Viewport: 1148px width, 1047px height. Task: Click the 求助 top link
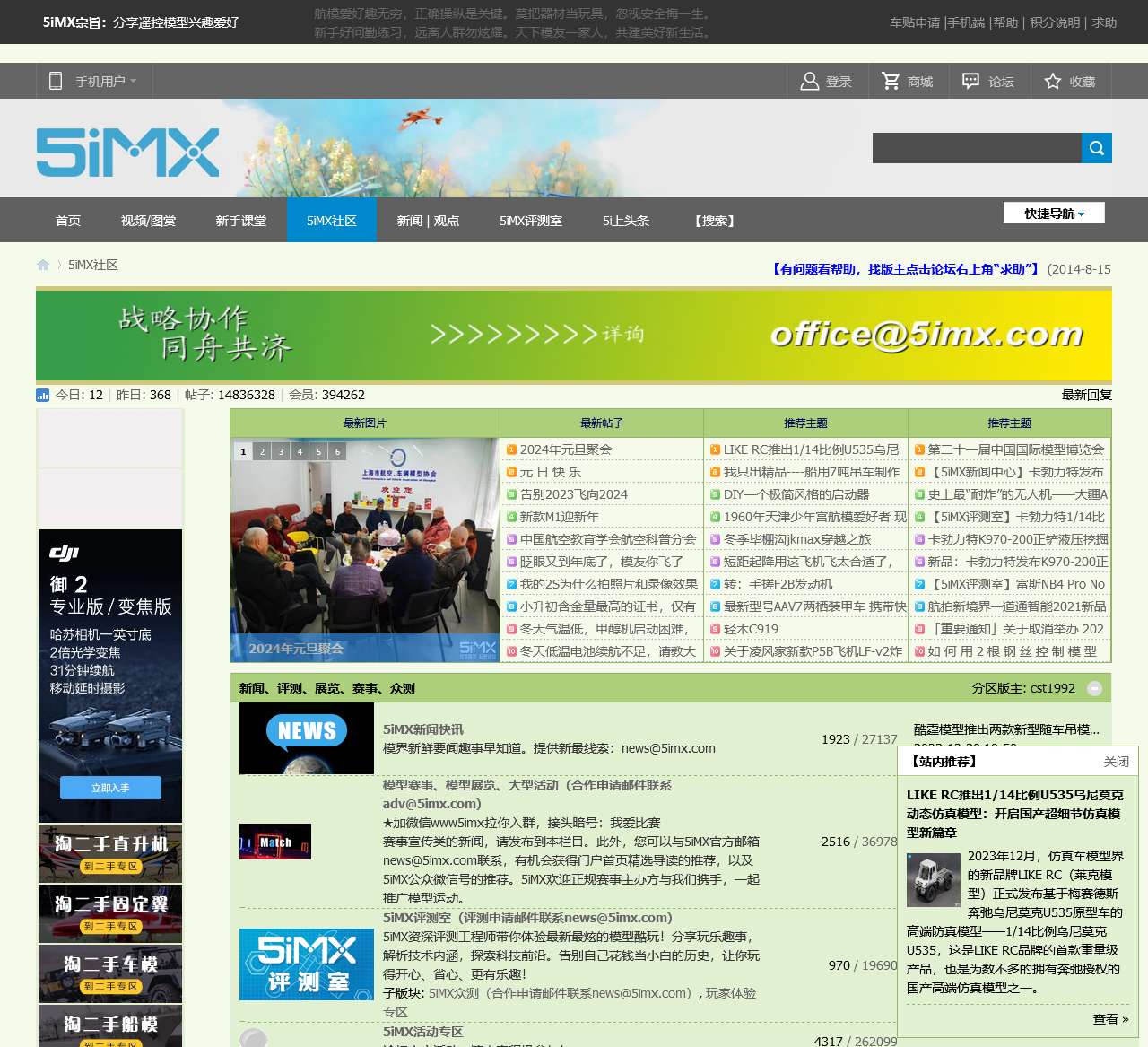tap(1104, 22)
